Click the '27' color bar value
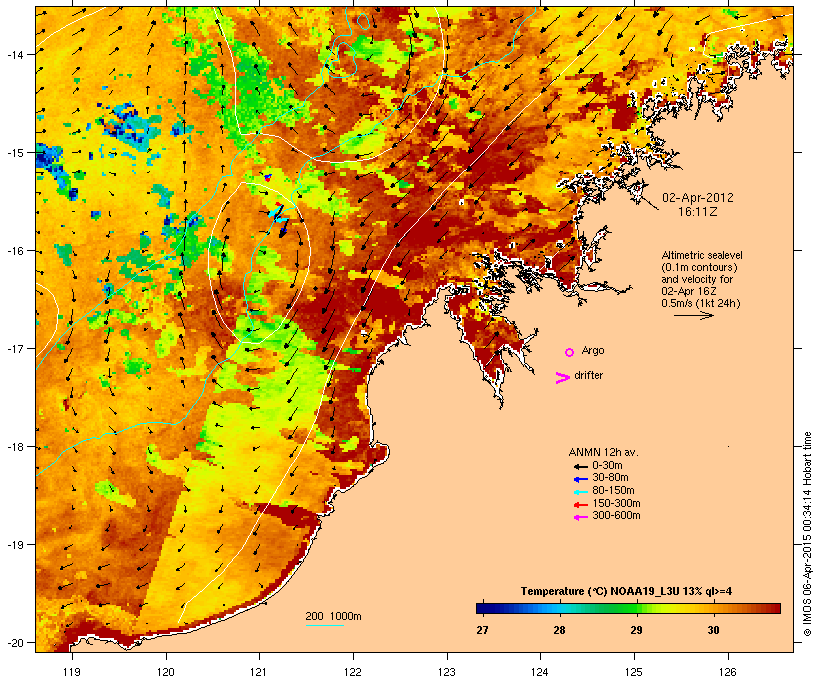Viewport: 820px width, 680px height. 482,630
